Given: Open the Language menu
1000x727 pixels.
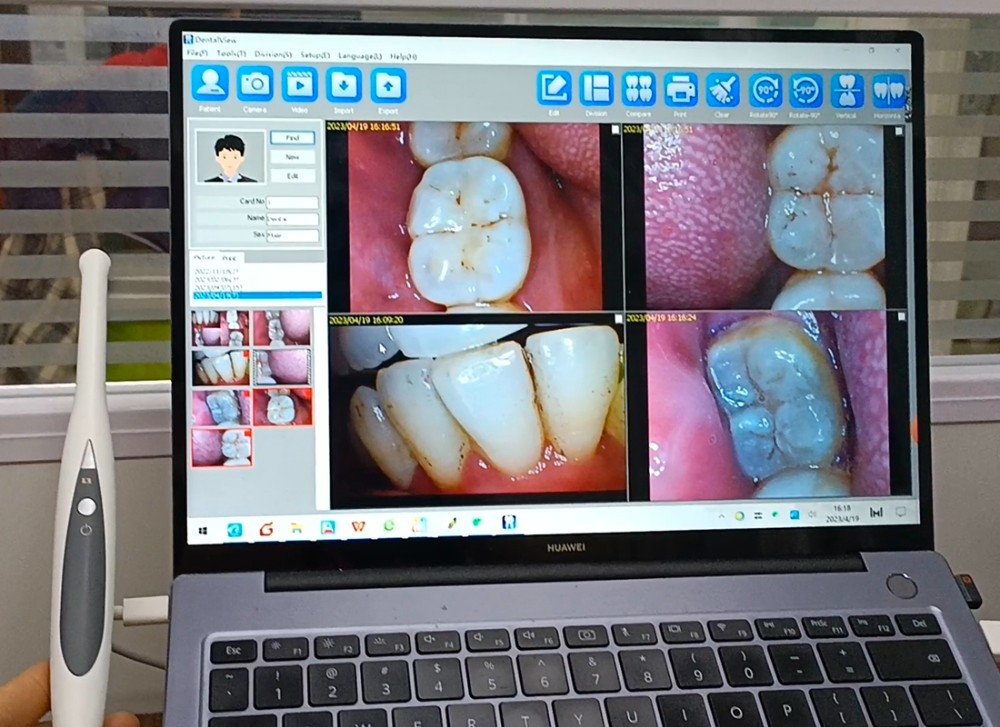Looking at the screenshot, I should (360, 56).
